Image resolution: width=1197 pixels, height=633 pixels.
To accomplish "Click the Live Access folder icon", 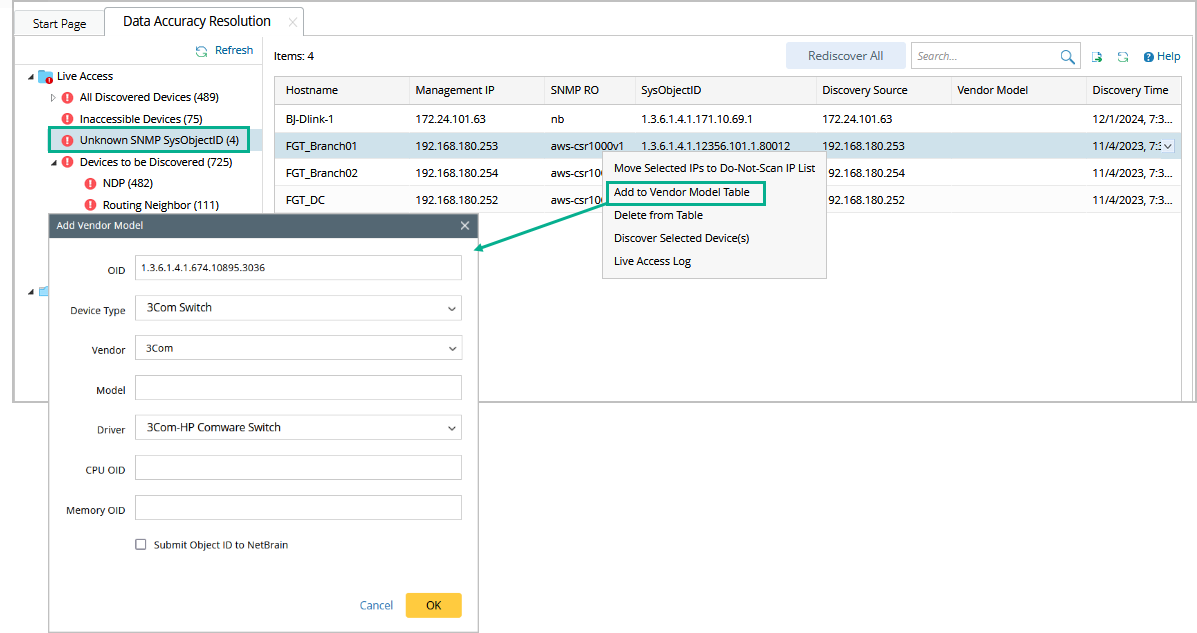I will click(x=45, y=76).
